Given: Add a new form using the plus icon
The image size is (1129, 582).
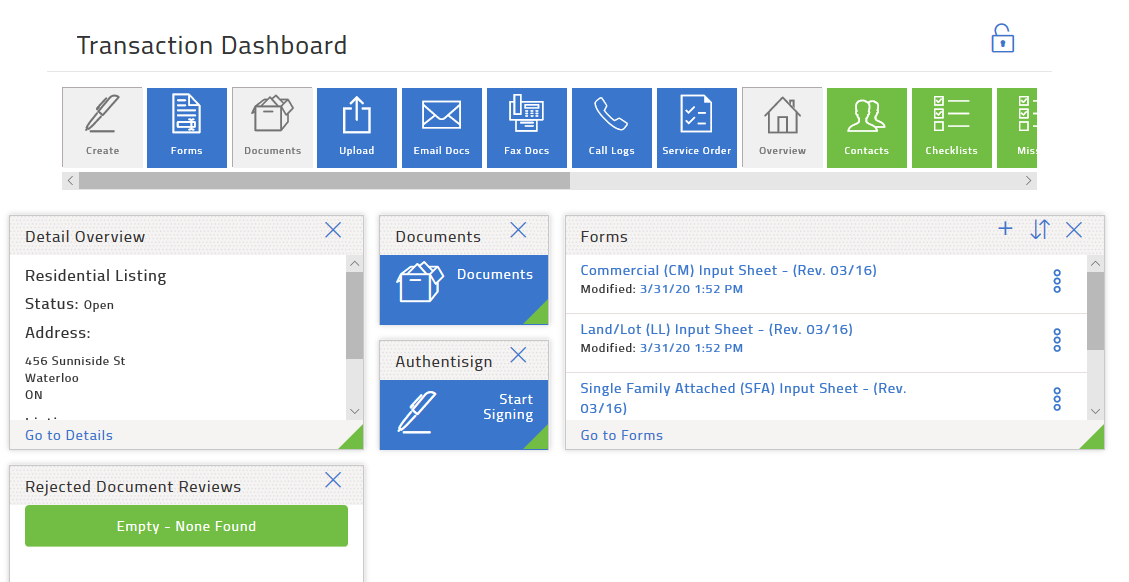Looking at the screenshot, I should point(1005,229).
